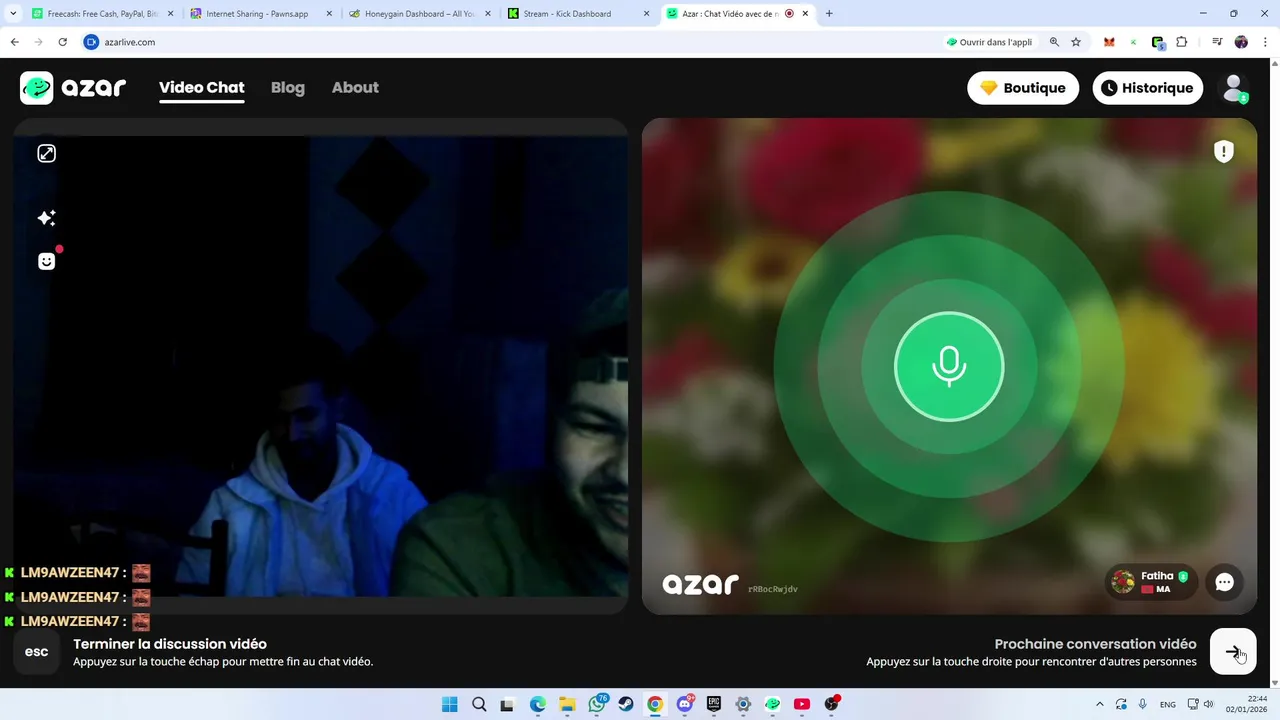
Task: Click Terminer la discussion vidéo text
Action: tap(170, 644)
